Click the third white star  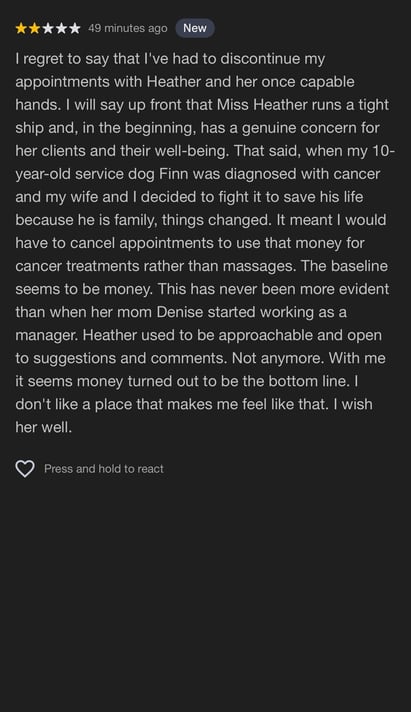click(48, 29)
